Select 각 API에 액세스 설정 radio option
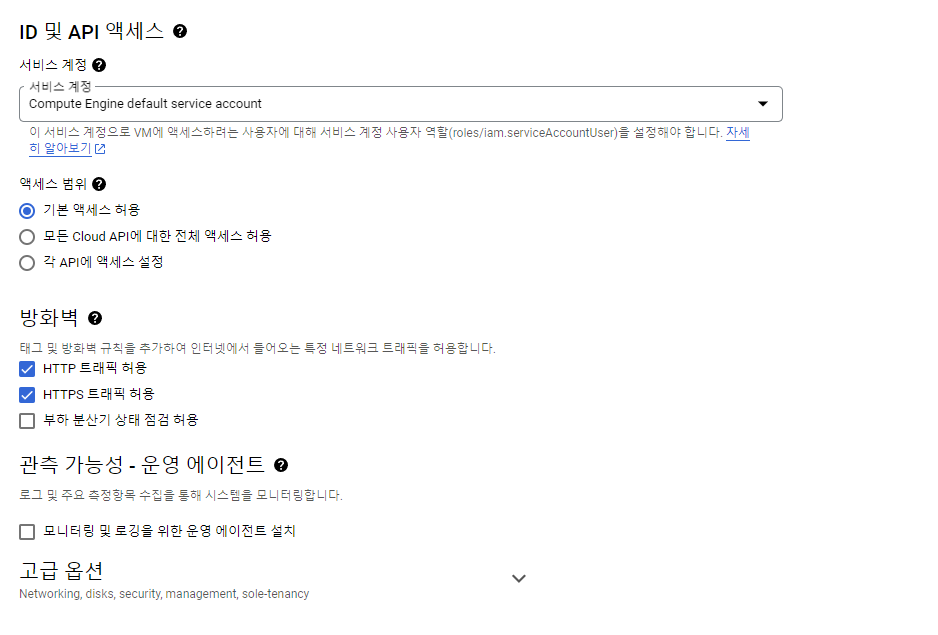The height and width of the screenshot is (635, 938). click(x=27, y=263)
